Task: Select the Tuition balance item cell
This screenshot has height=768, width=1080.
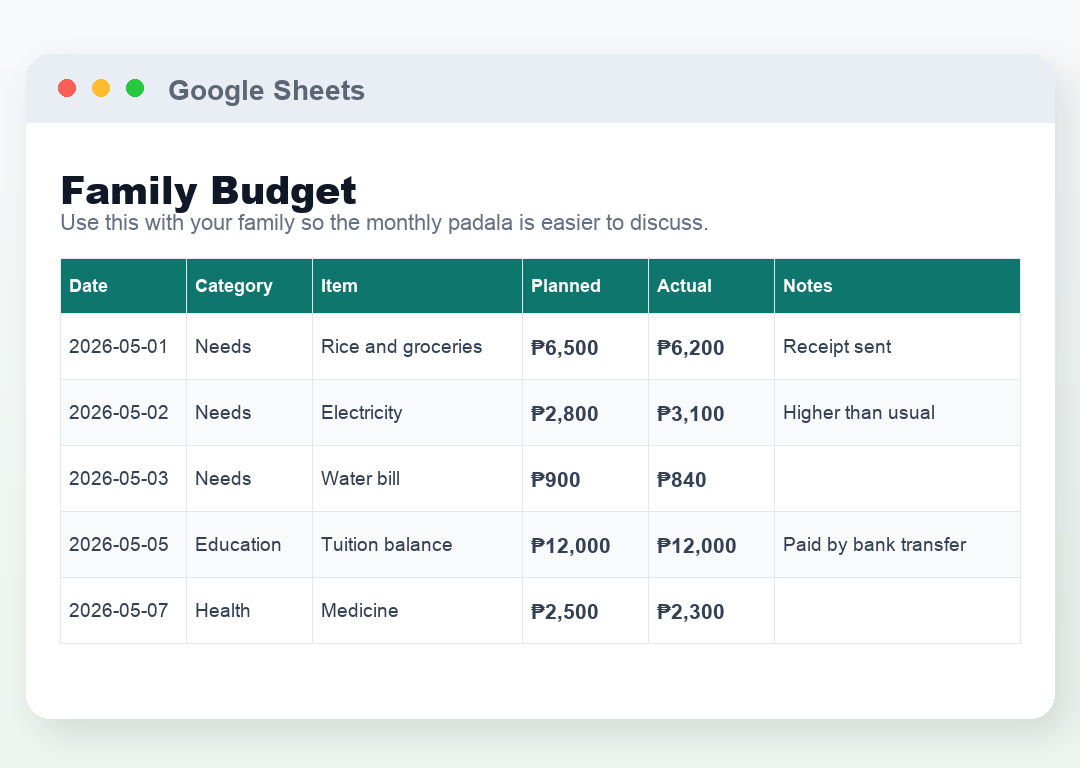Action: (x=417, y=545)
